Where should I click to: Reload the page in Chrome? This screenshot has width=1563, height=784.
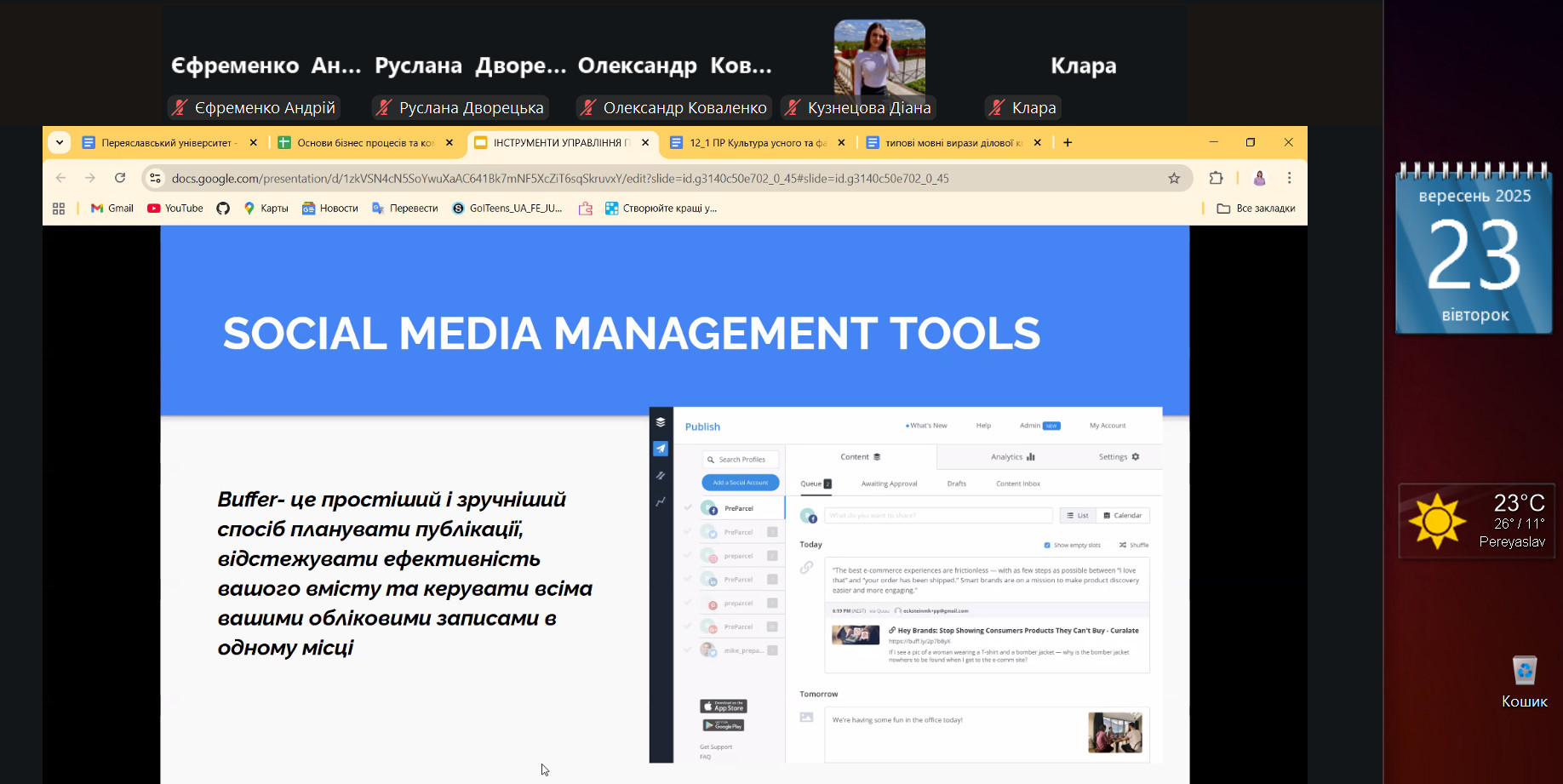pyautogui.click(x=120, y=178)
